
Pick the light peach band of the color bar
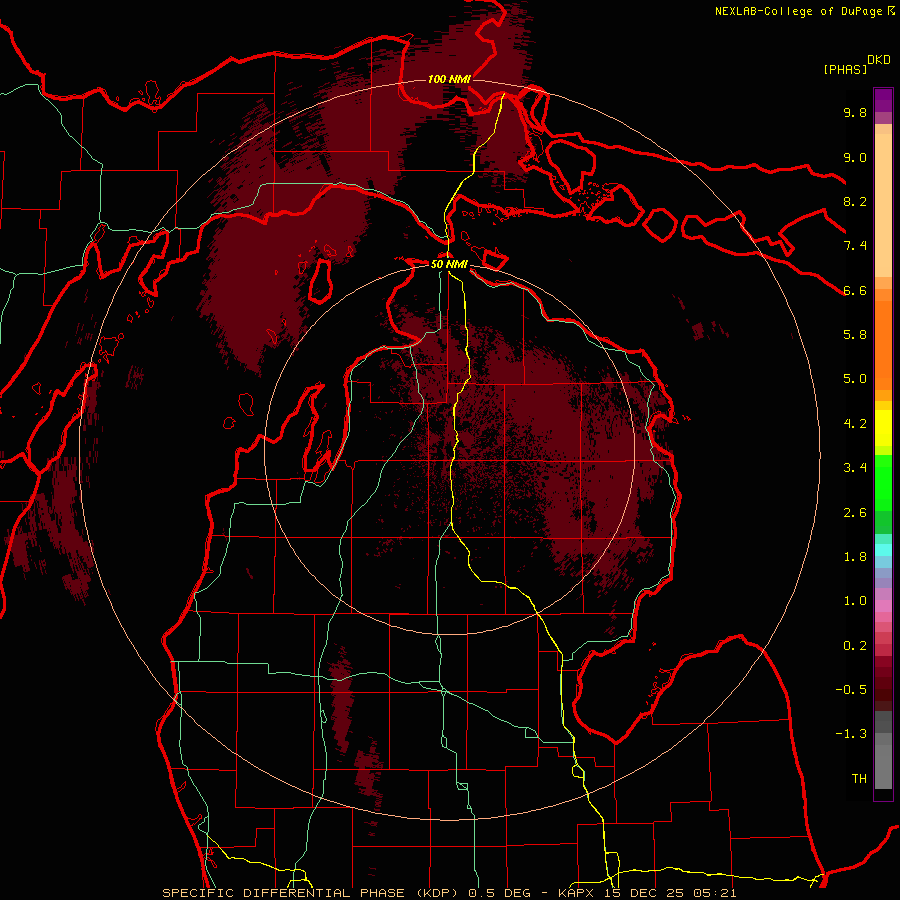pyautogui.click(x=883, y=207)
